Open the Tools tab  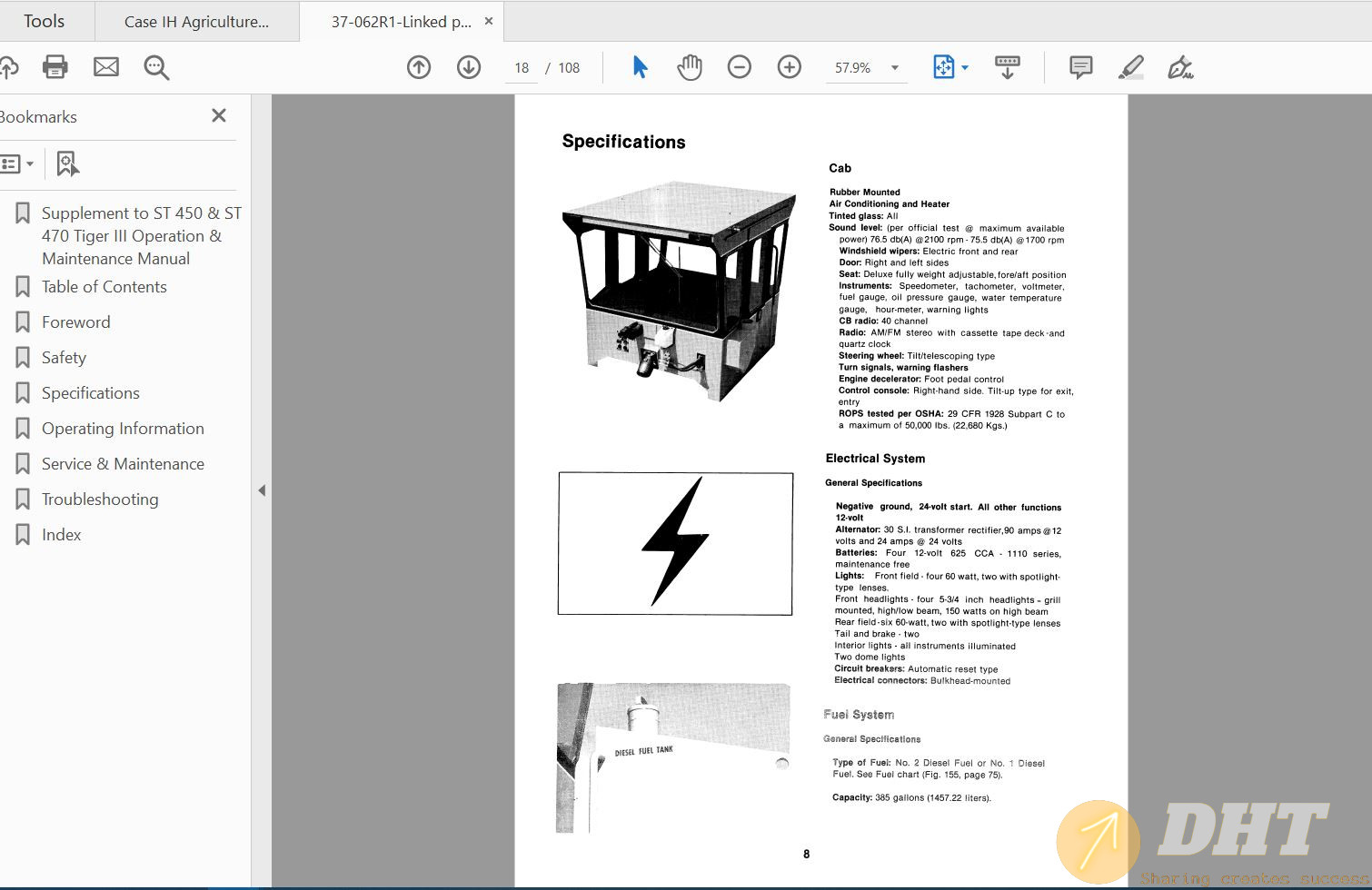coord(45,21)
